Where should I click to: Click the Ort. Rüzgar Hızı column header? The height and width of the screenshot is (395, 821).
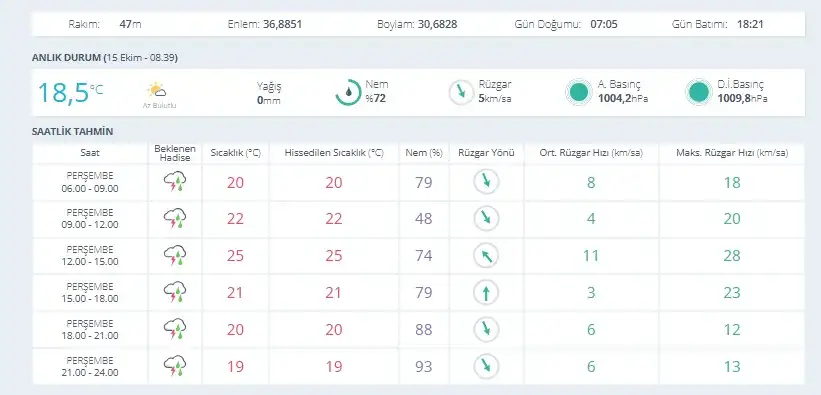coord(591,153)
